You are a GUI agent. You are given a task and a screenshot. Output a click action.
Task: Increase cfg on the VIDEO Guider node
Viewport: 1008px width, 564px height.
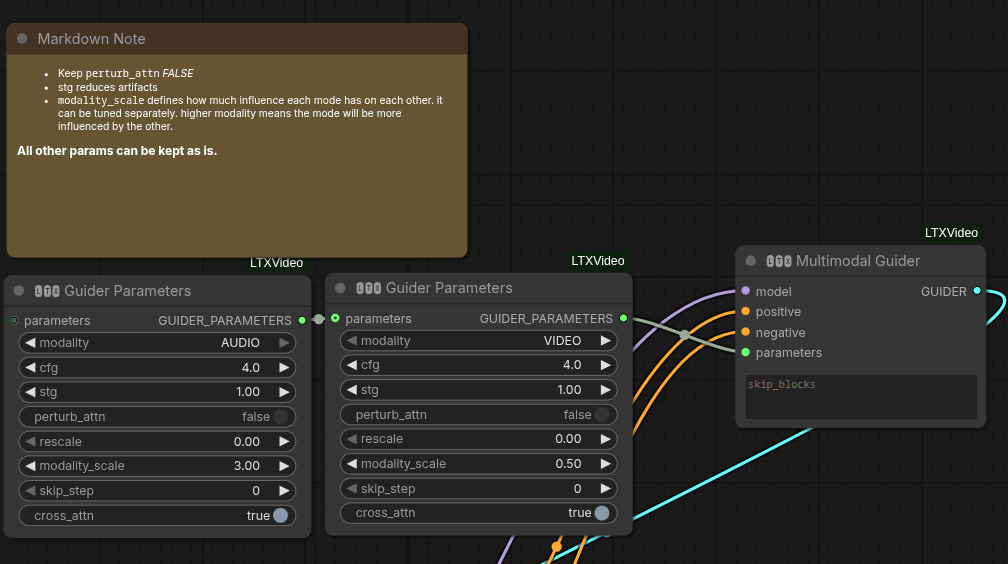606,365
